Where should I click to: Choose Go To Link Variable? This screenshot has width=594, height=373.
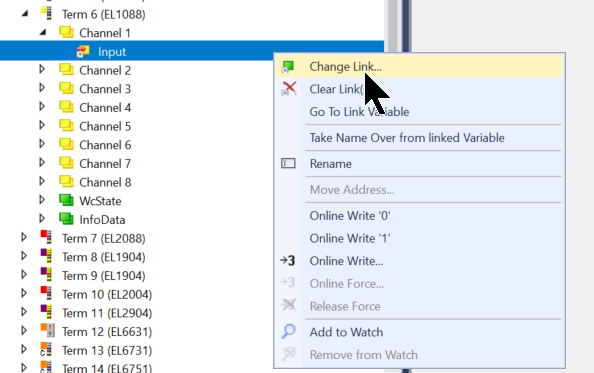click(x=359, y=112)
